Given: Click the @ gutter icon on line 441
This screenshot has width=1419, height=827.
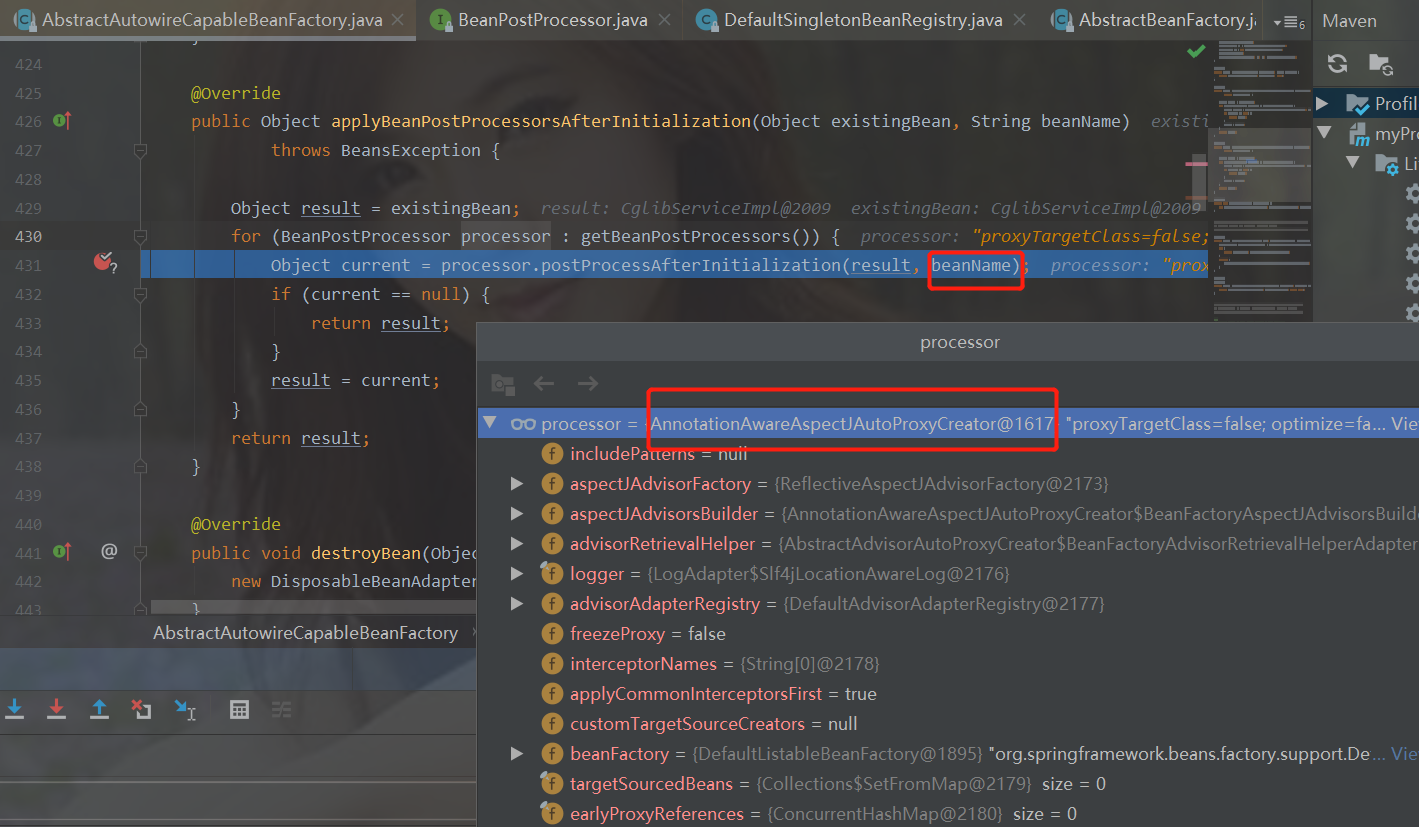Looking at the screenshot, I should (x=109, y=551).
